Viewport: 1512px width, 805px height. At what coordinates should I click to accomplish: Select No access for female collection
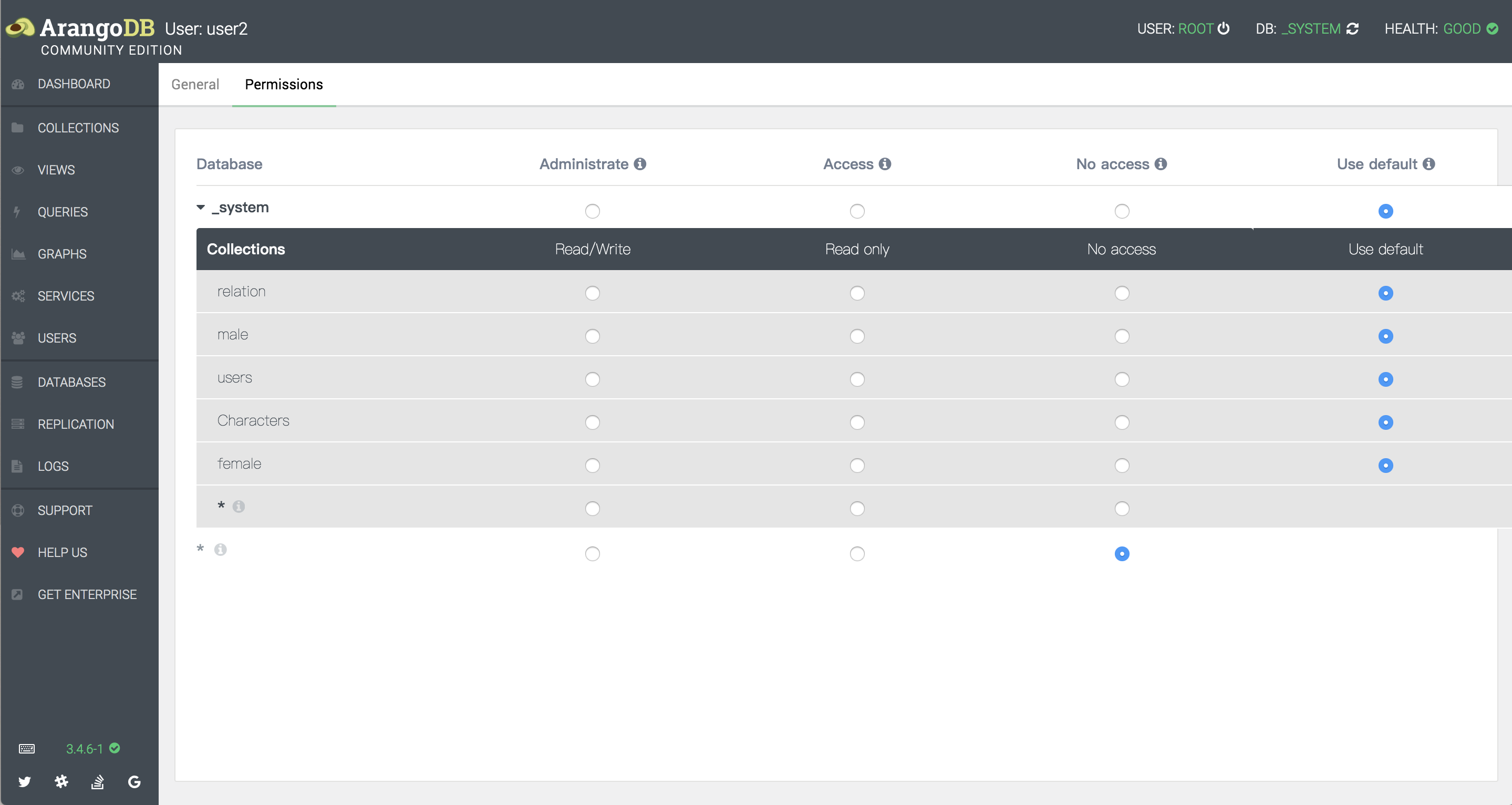coord(1122,466)
